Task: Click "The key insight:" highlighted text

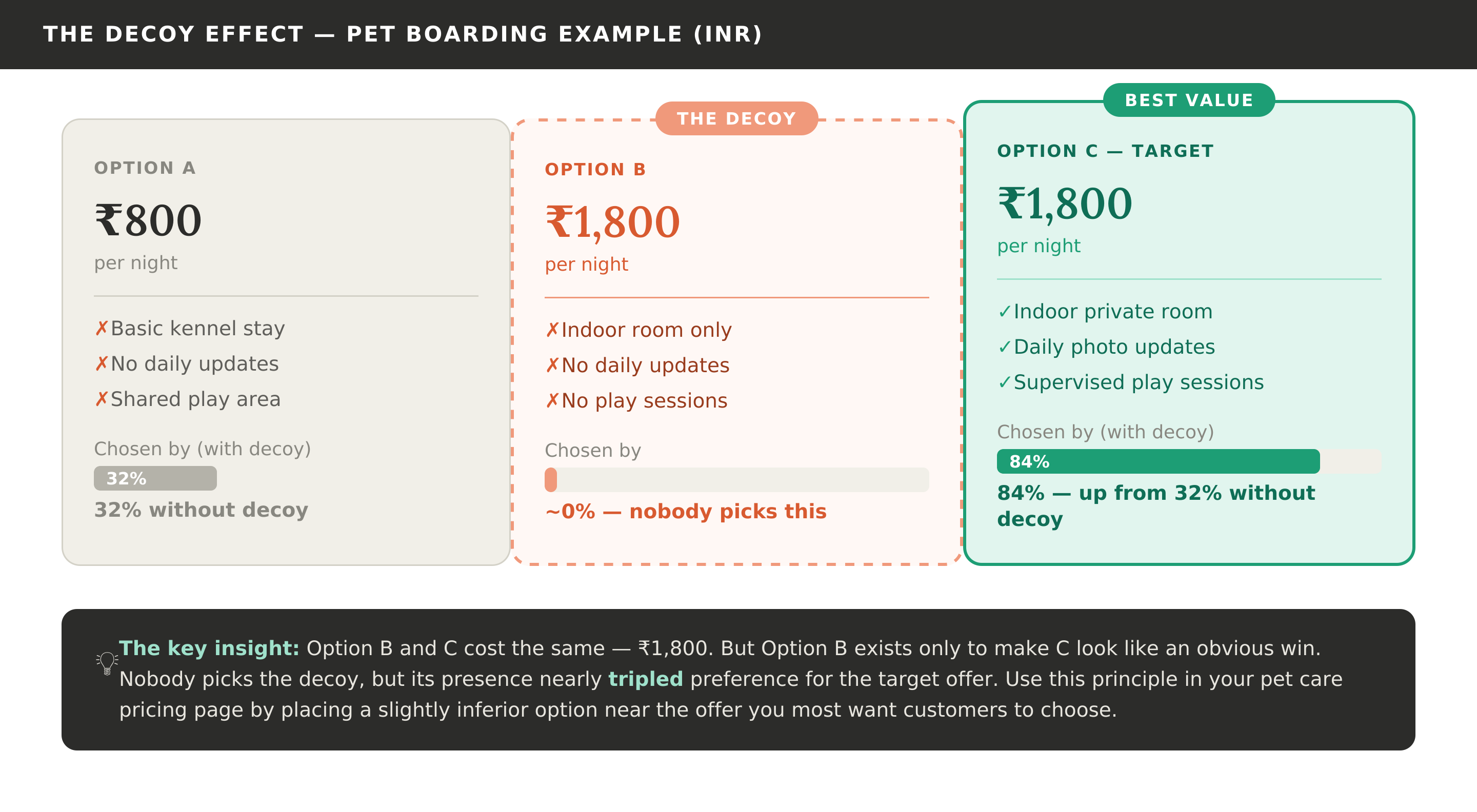Action: pyautogui.click(x=209, y=648)
